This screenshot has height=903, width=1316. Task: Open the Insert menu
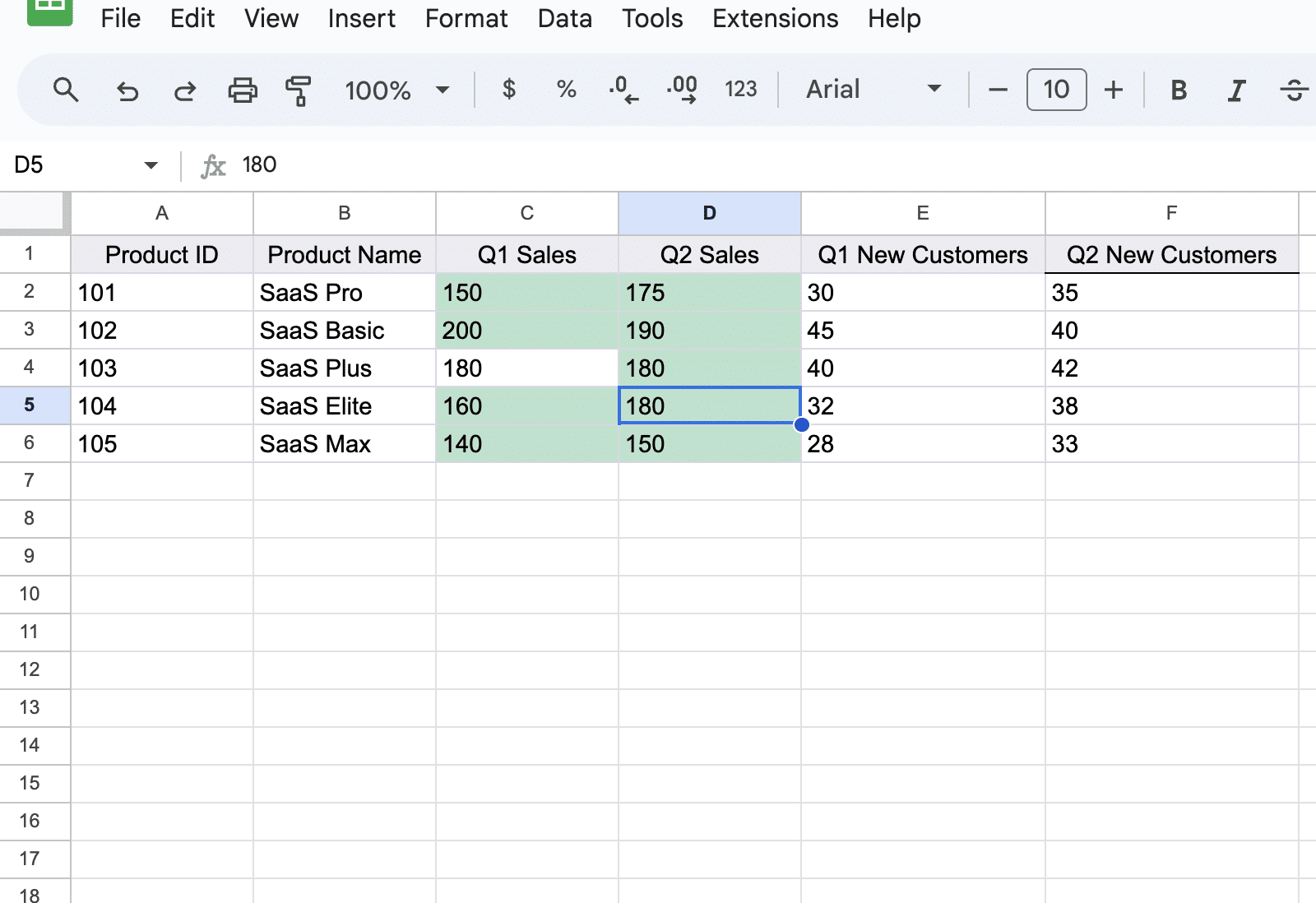[361, 18]
